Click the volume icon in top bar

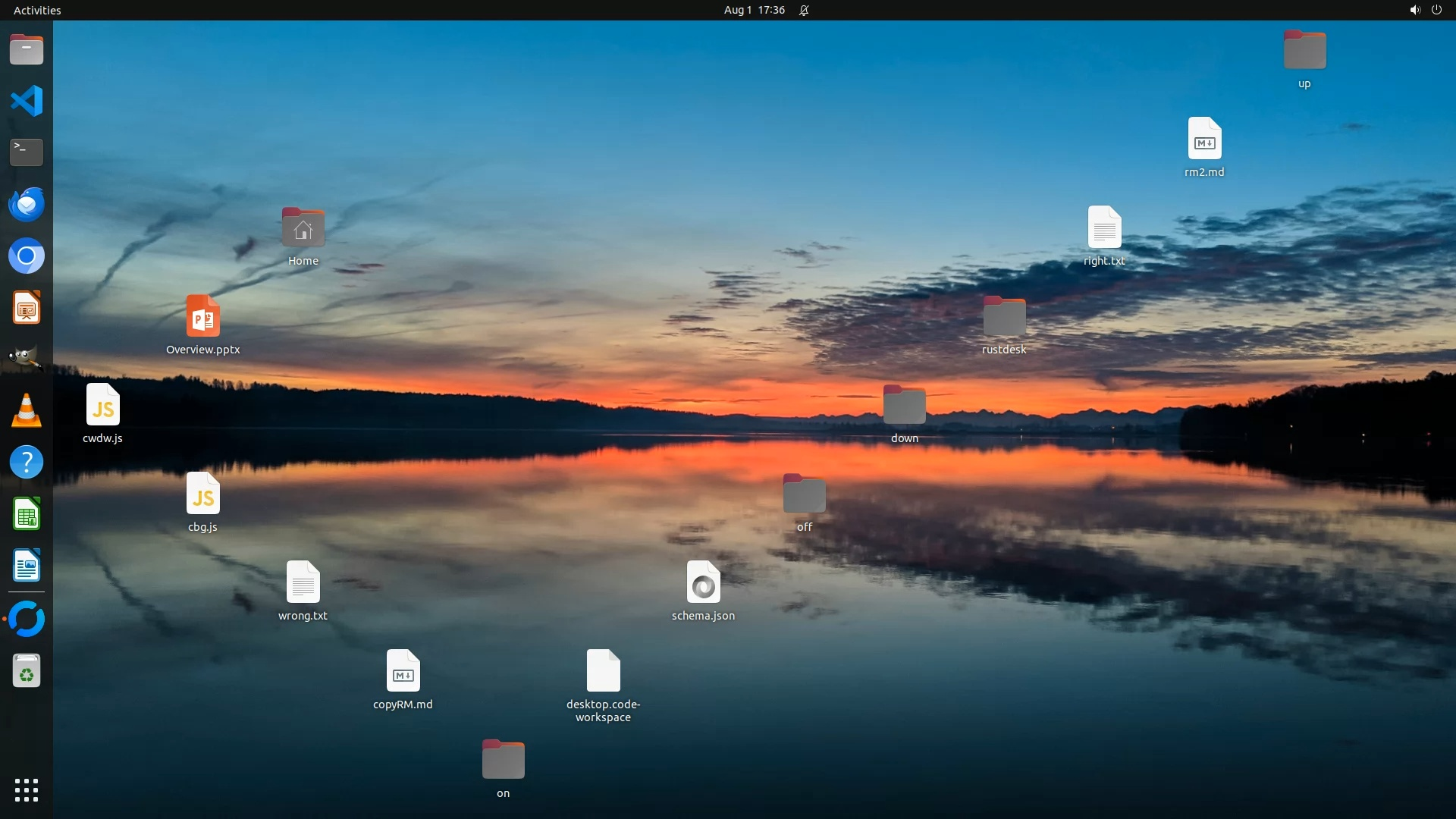(1414, 10)
